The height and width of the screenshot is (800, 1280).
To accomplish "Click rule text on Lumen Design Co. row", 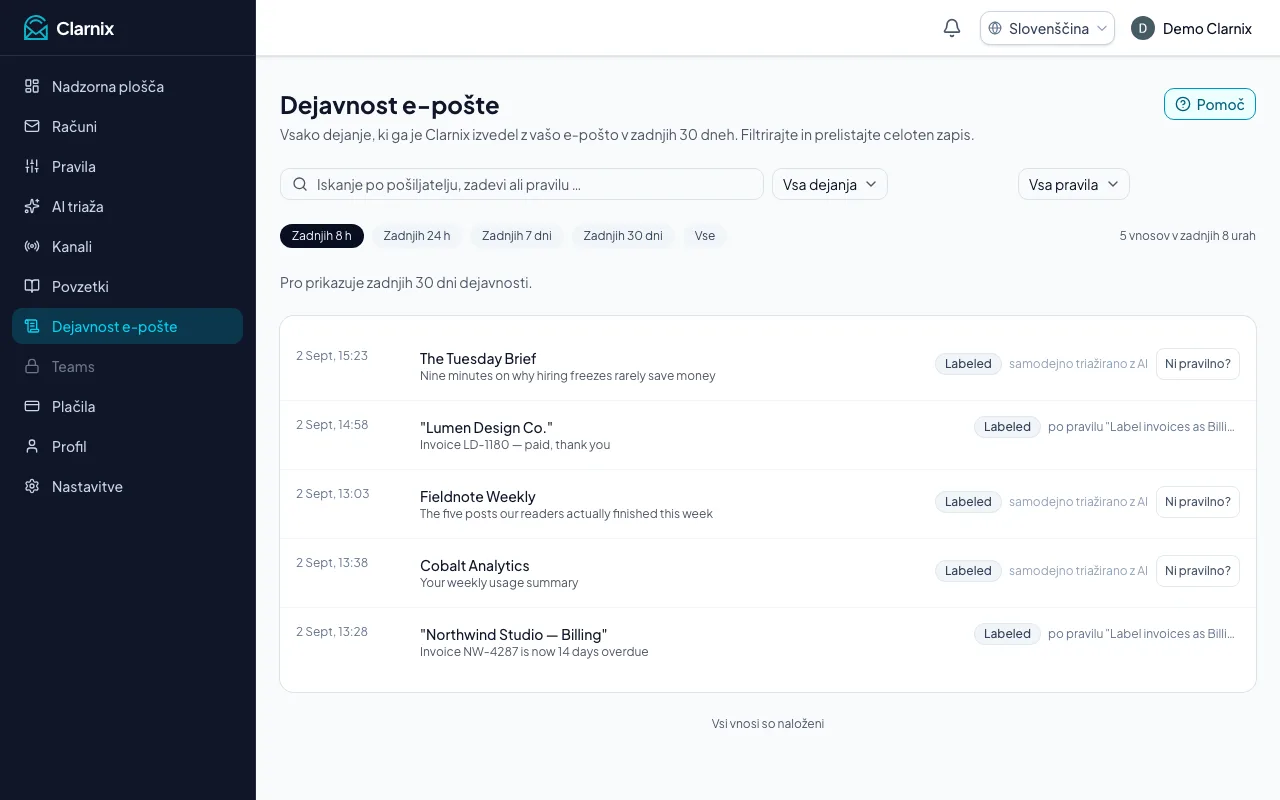I will (x=1142, y=427).
